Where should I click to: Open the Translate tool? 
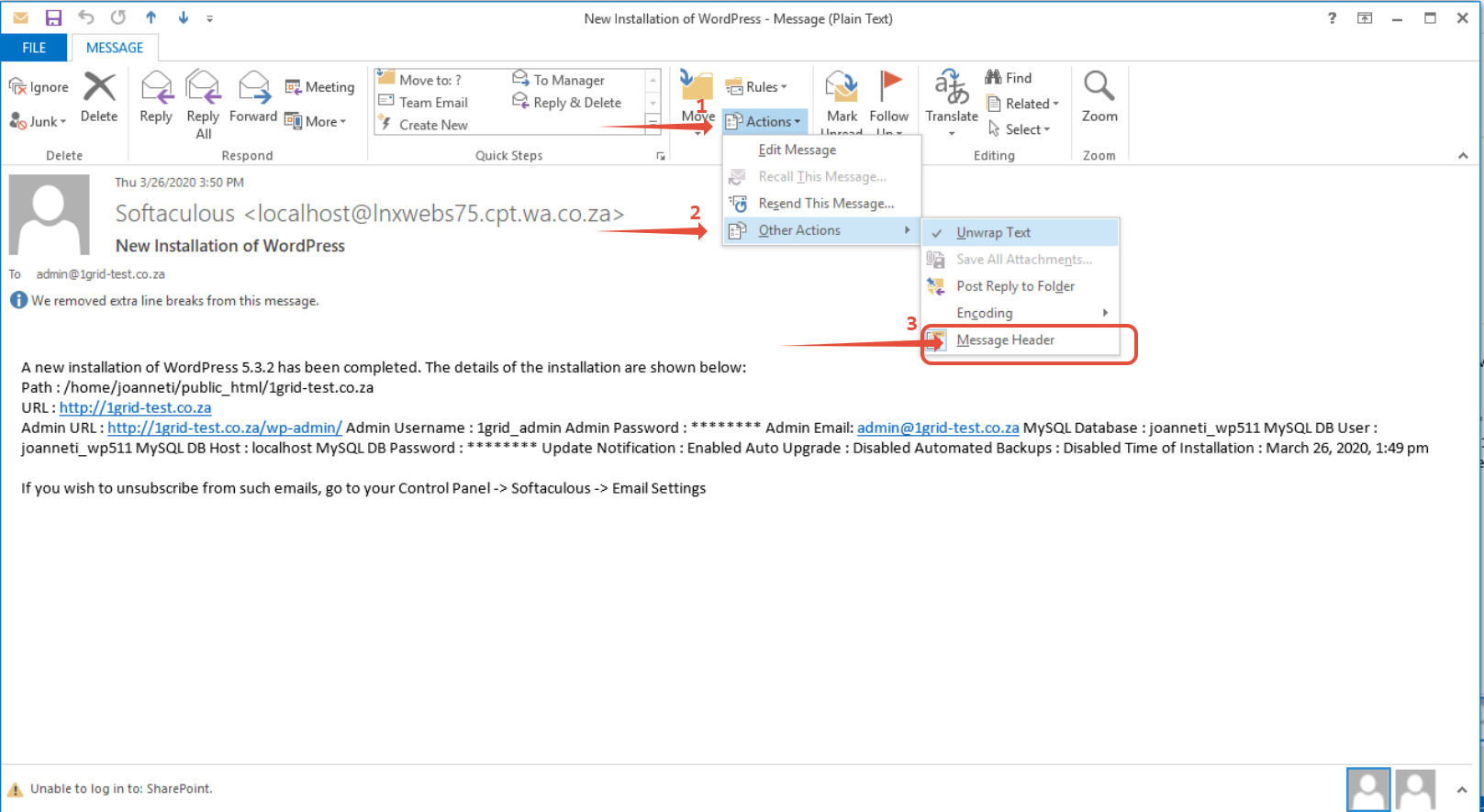pos(952,103)
